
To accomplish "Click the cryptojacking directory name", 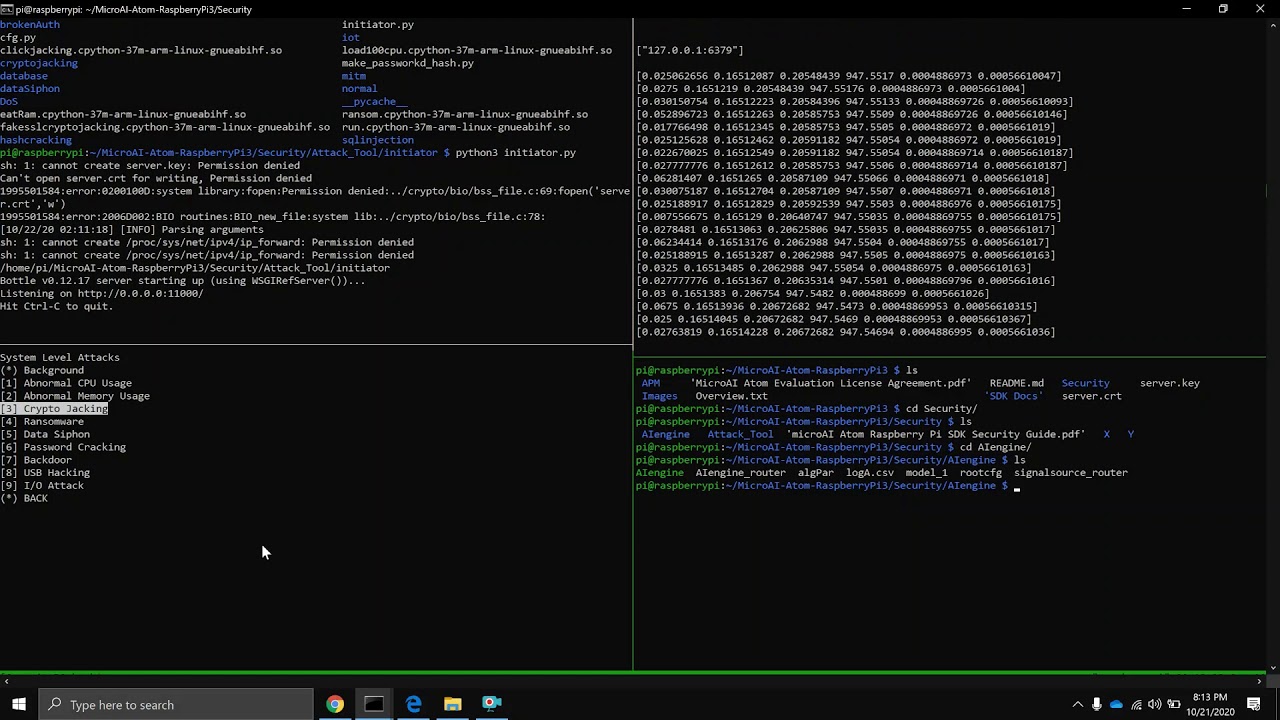I will (39, 63).
